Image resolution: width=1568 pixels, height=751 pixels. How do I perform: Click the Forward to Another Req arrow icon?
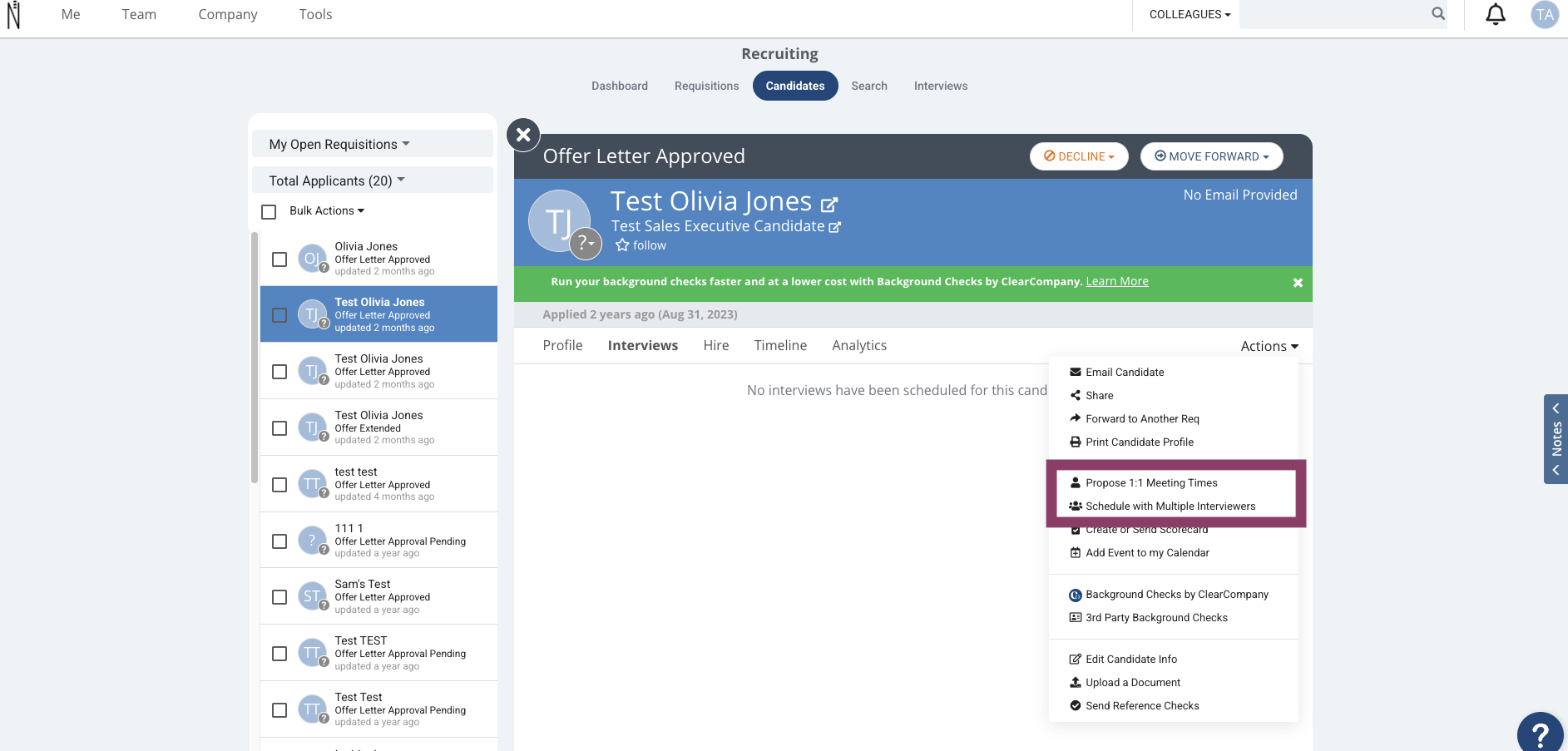click(1076, 418)
